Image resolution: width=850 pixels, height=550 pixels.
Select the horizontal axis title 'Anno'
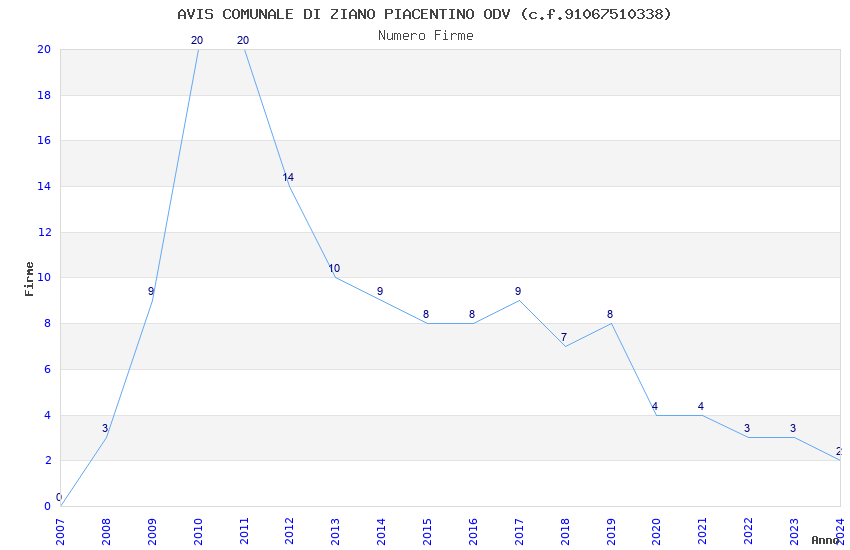tap(825, 540)
